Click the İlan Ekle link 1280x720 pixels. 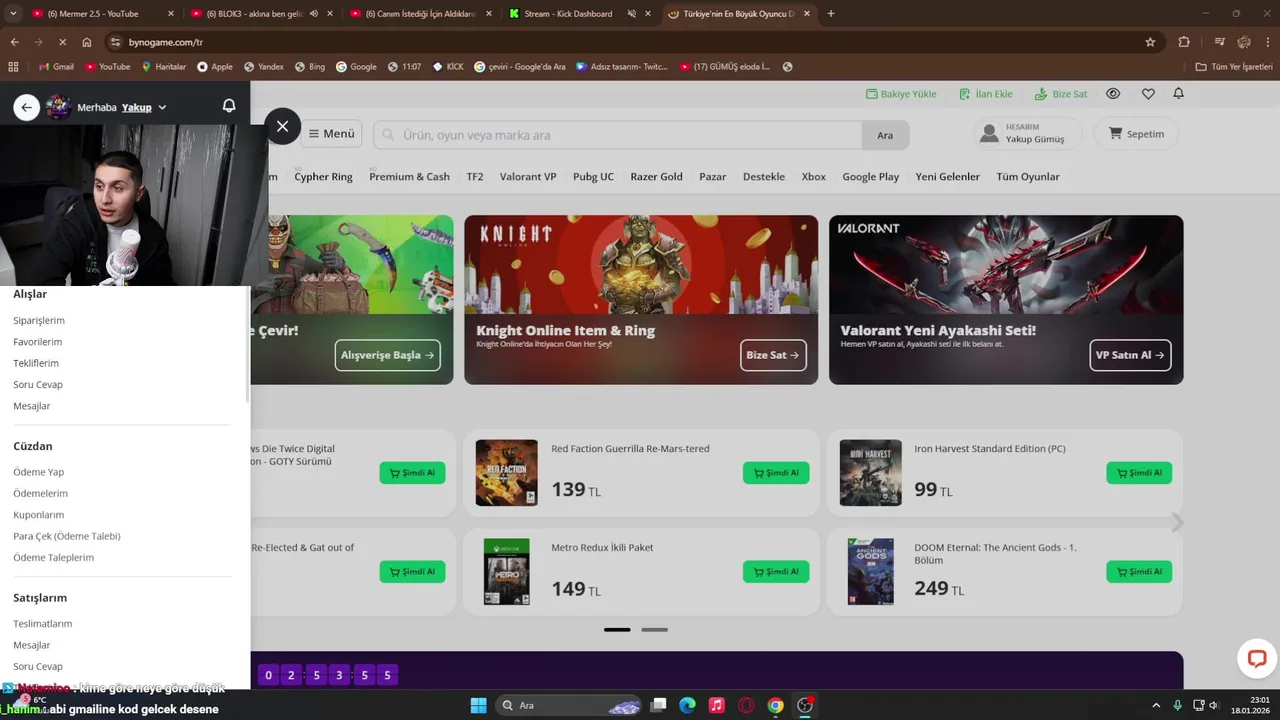(x=986, y=94)
